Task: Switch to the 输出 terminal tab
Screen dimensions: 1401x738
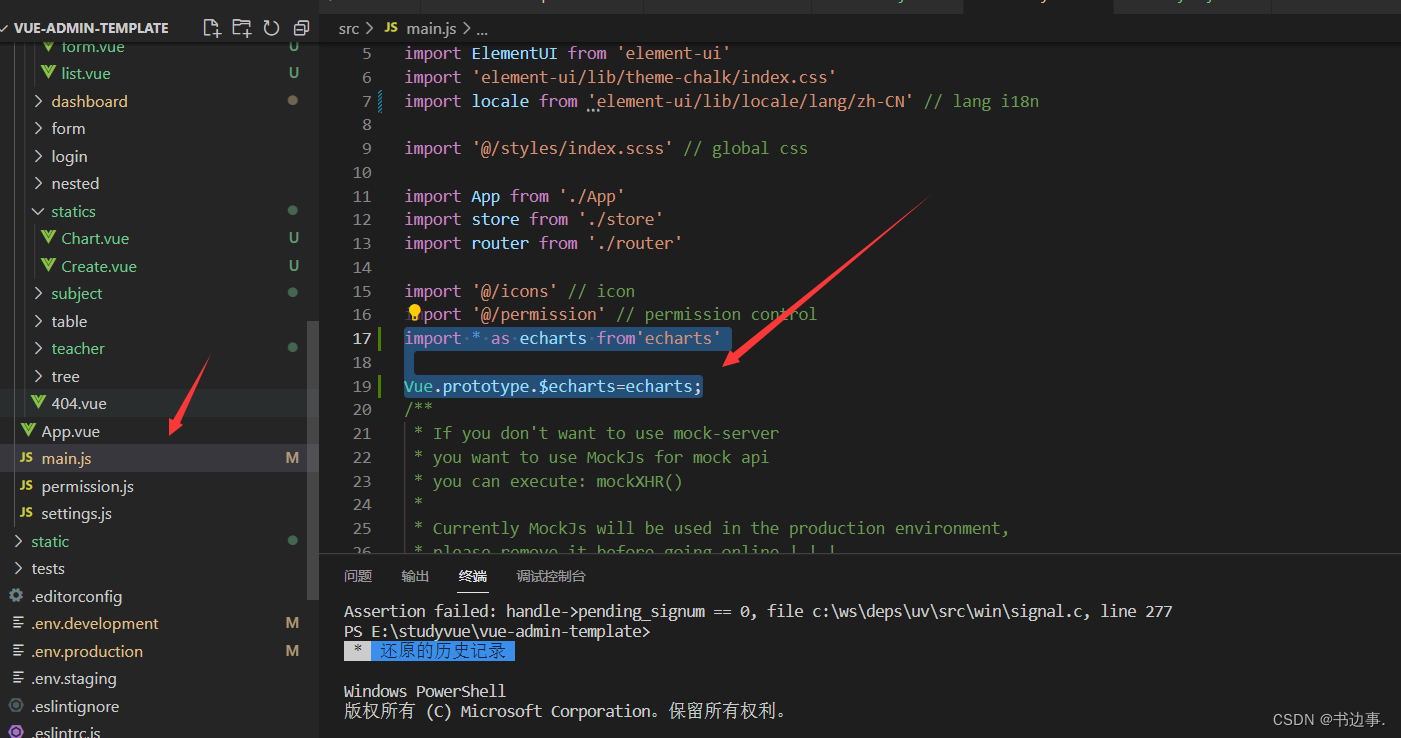Action: pos(414,576)
